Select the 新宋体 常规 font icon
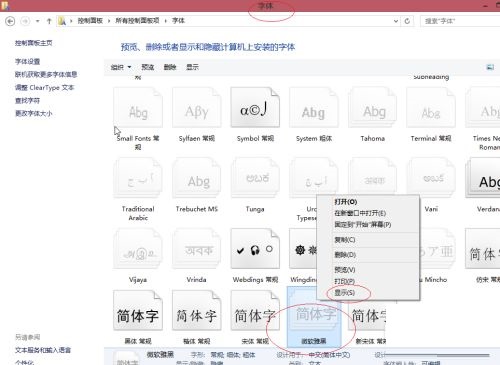 click(367, 315)
